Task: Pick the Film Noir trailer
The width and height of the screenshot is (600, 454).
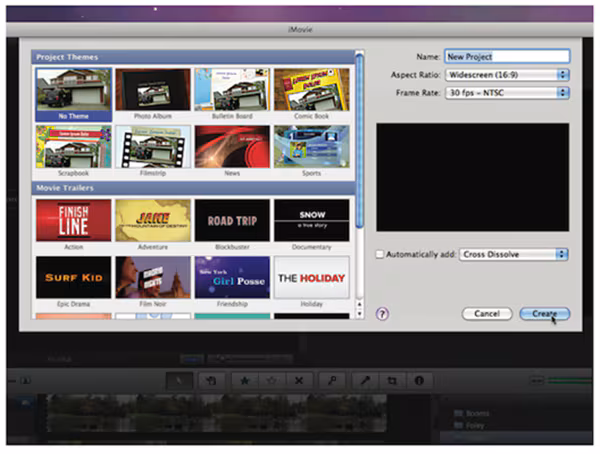Action: [x=153, y=282]
